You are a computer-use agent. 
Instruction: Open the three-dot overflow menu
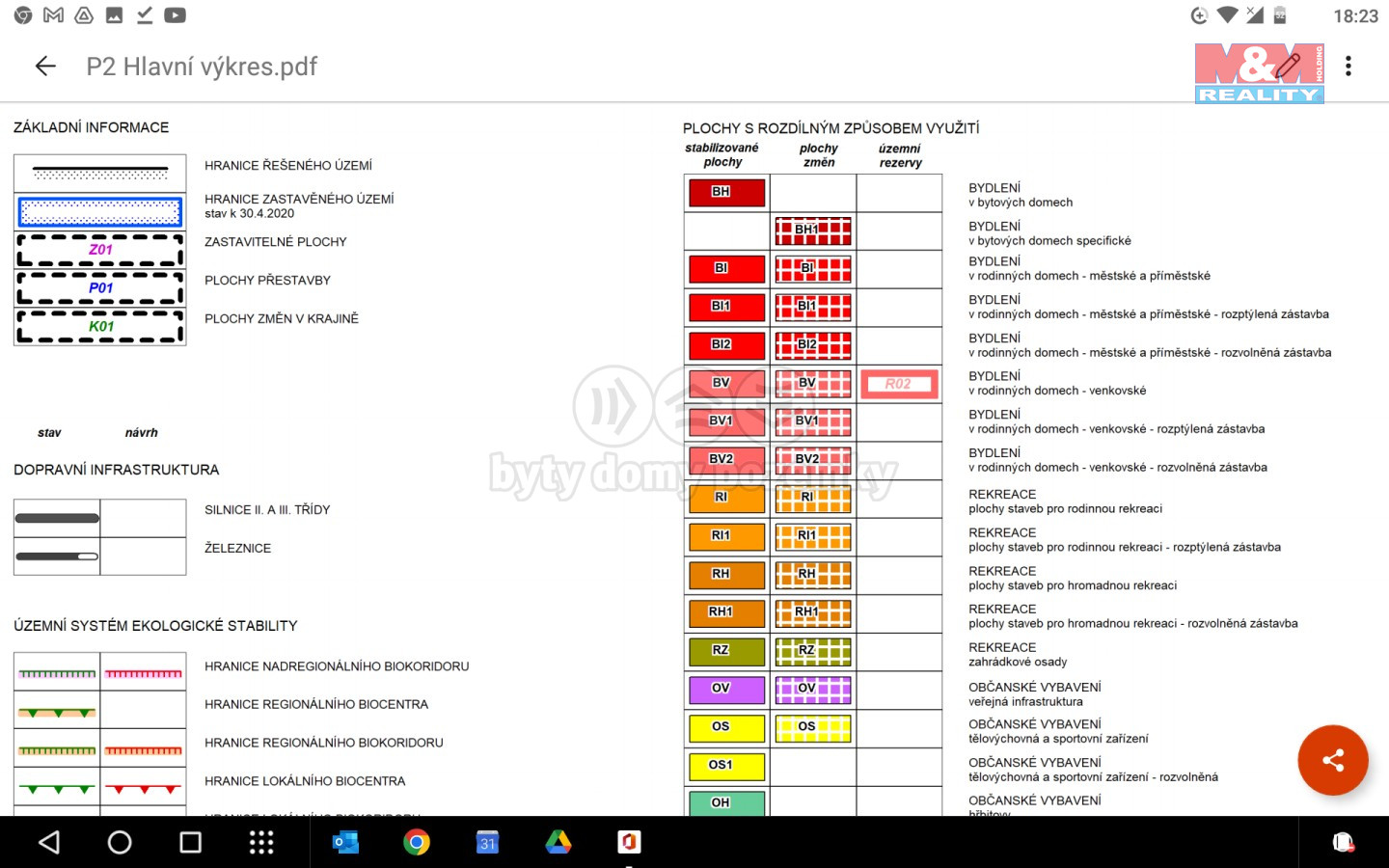pyautogui.click(x=1348, y=66)
